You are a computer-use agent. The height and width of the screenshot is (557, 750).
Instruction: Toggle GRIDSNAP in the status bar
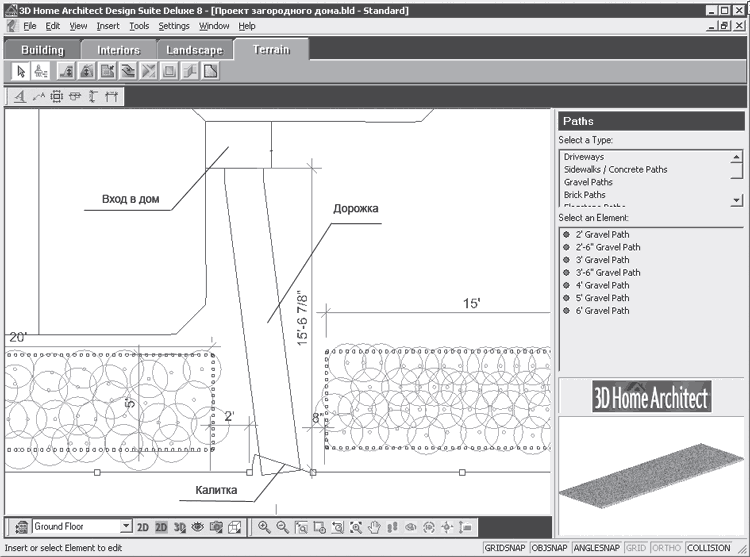(505, 548)
